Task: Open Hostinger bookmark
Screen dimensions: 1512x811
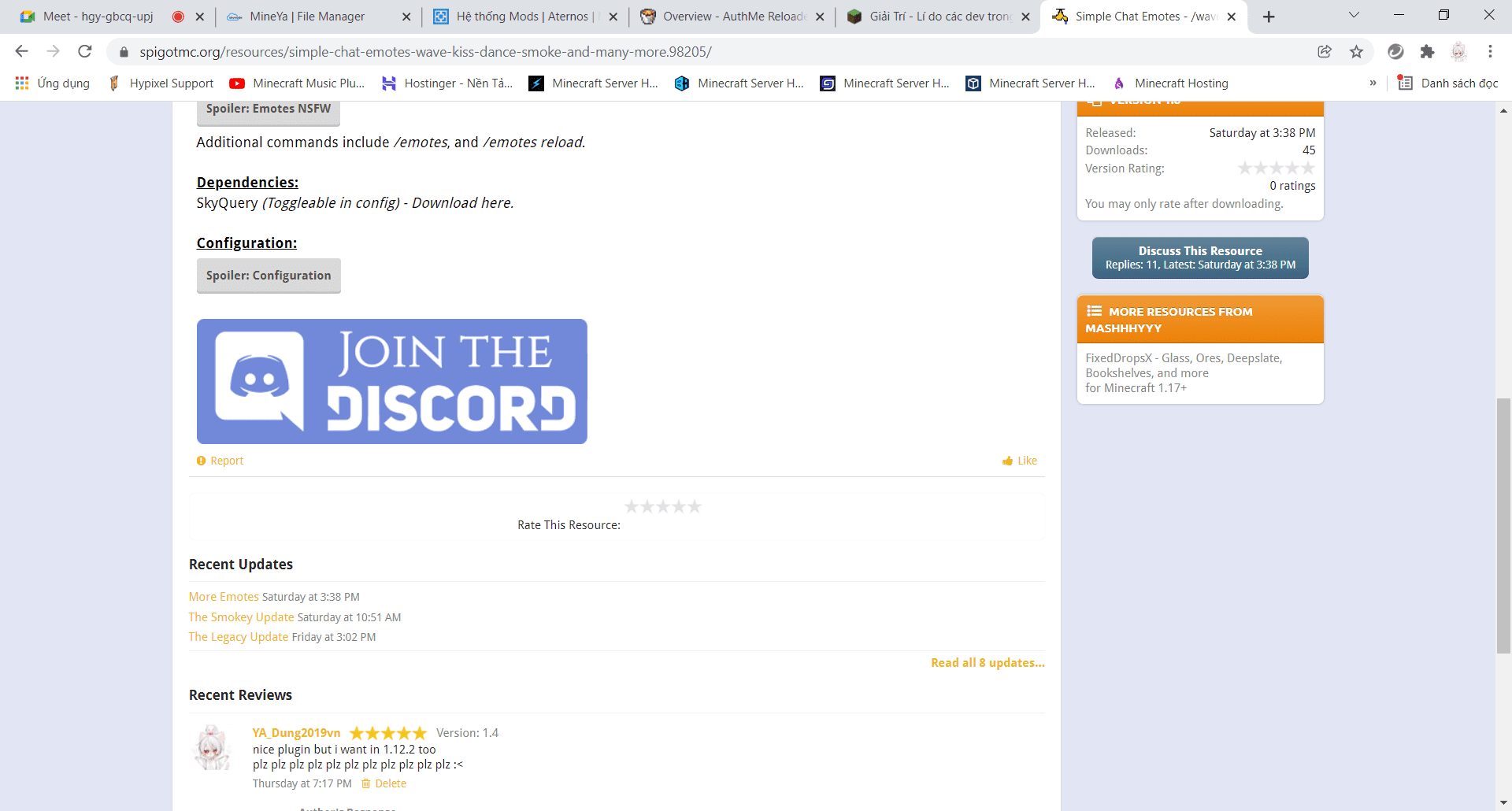Action: click(447, 83)
